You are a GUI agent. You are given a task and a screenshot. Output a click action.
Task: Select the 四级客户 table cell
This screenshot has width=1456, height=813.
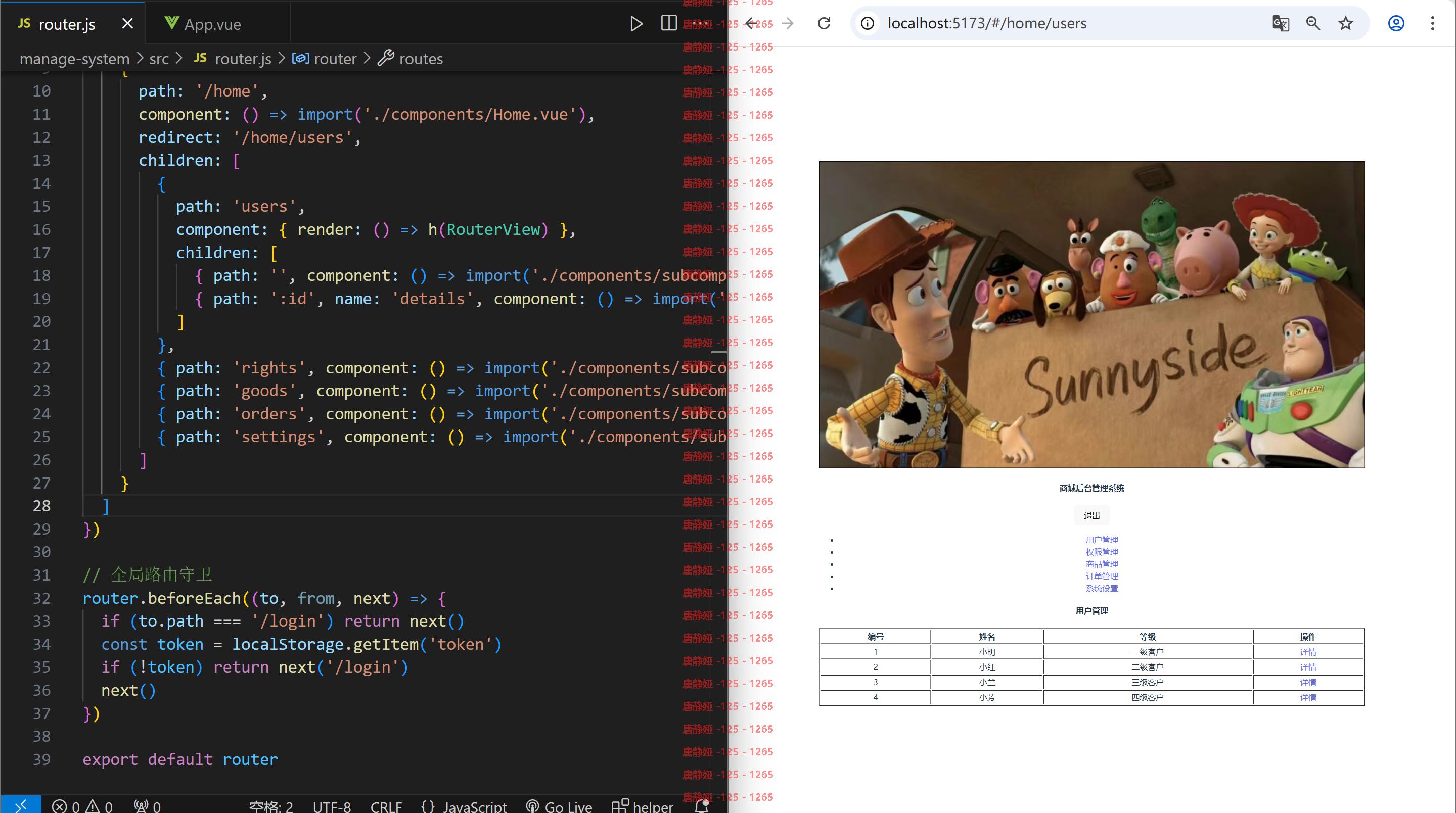pyautogui.click(x=1148, y=698)
